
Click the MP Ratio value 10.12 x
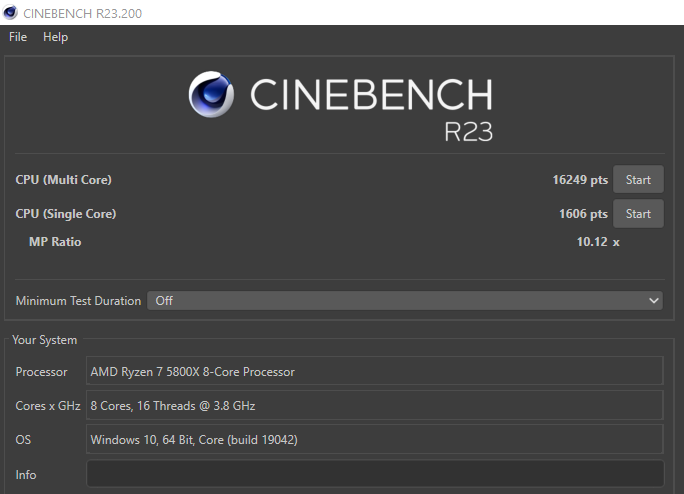coord(598,242)
